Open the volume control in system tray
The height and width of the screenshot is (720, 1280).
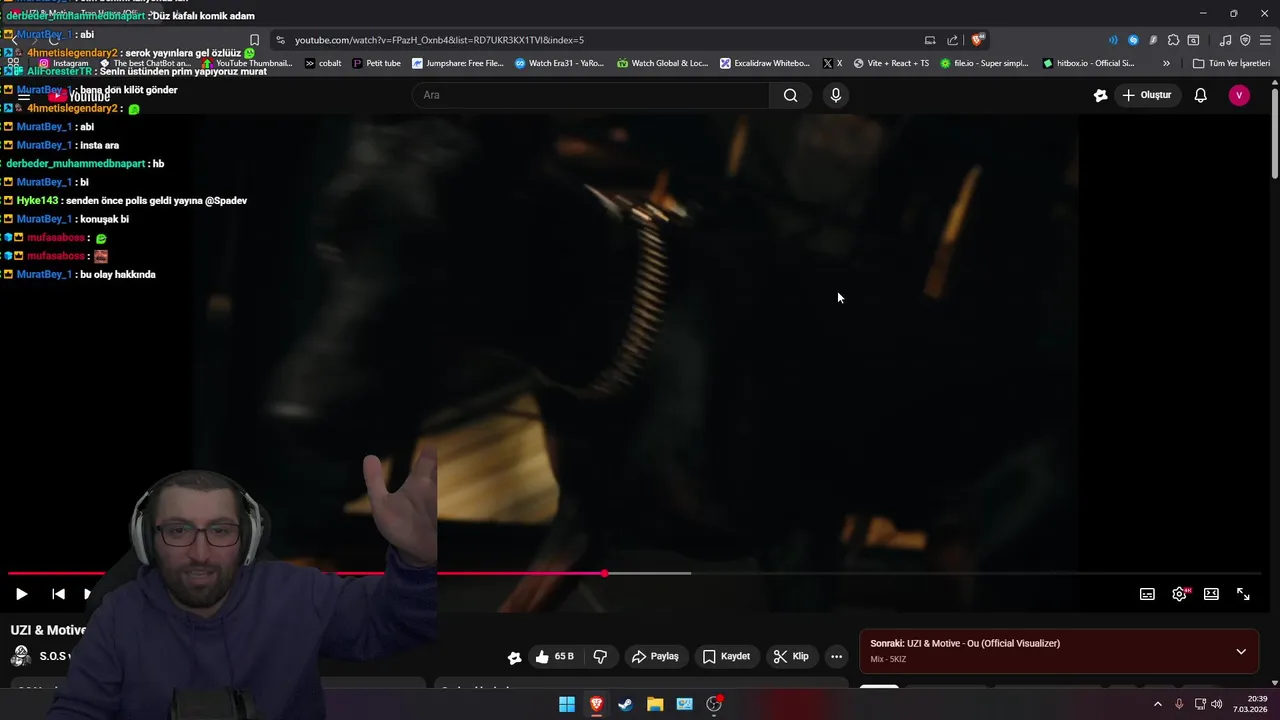coord(1217,704)
